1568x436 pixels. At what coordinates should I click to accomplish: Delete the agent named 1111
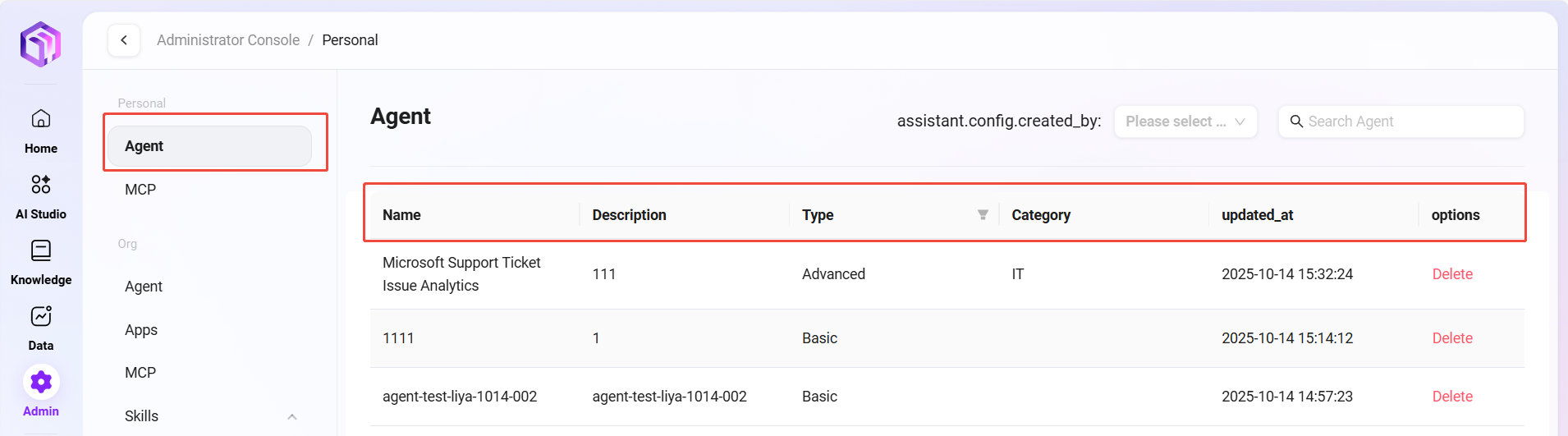point(1451,338)
